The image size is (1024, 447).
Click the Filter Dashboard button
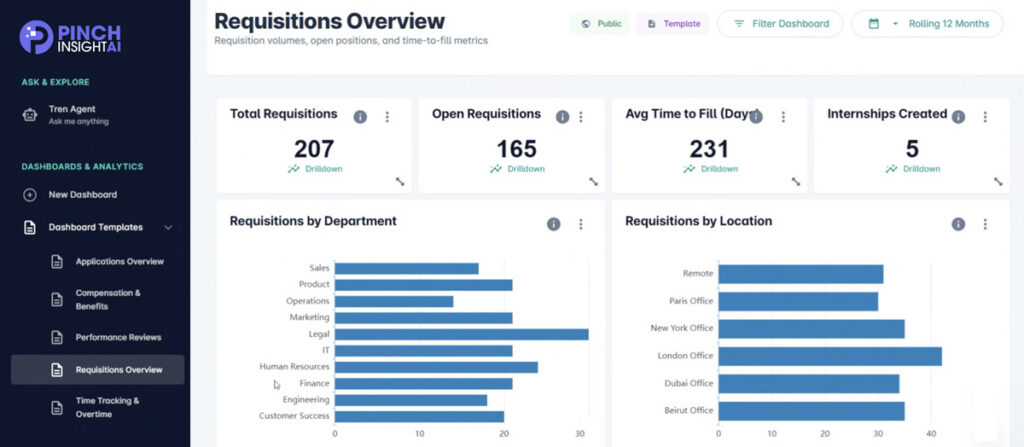(x=779, y=24)
